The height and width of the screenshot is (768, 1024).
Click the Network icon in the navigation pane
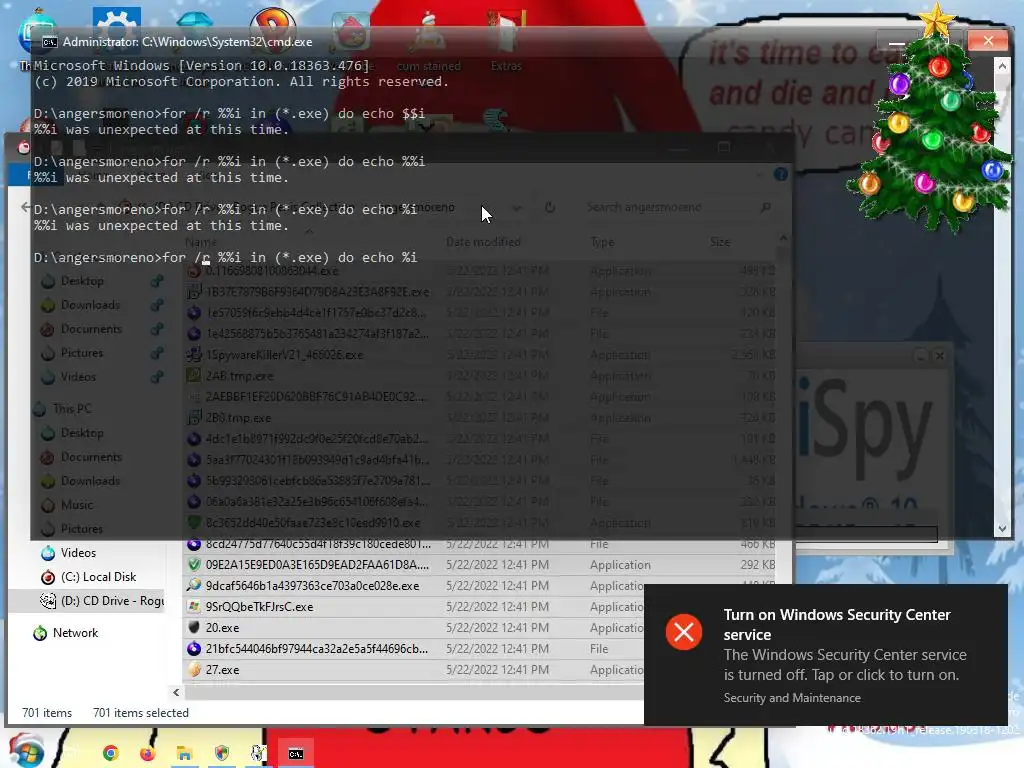pyautogui.click(x=40, y=633)
